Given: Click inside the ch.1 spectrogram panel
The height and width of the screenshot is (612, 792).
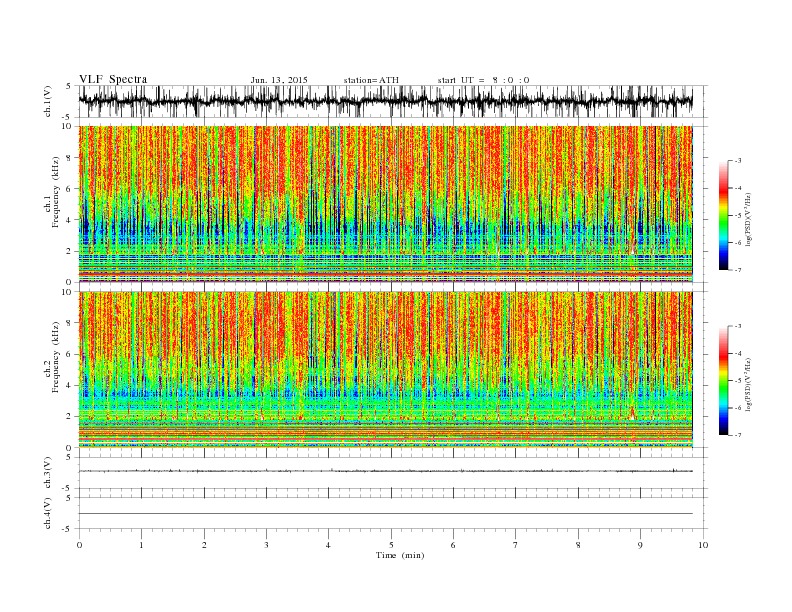Looking at the screenshot, I should click(x=385, y=204).
